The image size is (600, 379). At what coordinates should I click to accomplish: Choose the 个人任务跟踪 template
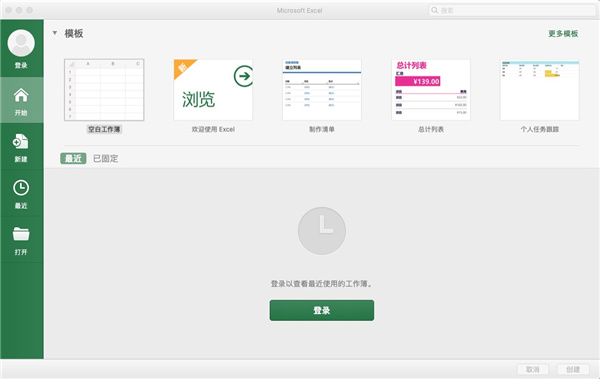540,90
